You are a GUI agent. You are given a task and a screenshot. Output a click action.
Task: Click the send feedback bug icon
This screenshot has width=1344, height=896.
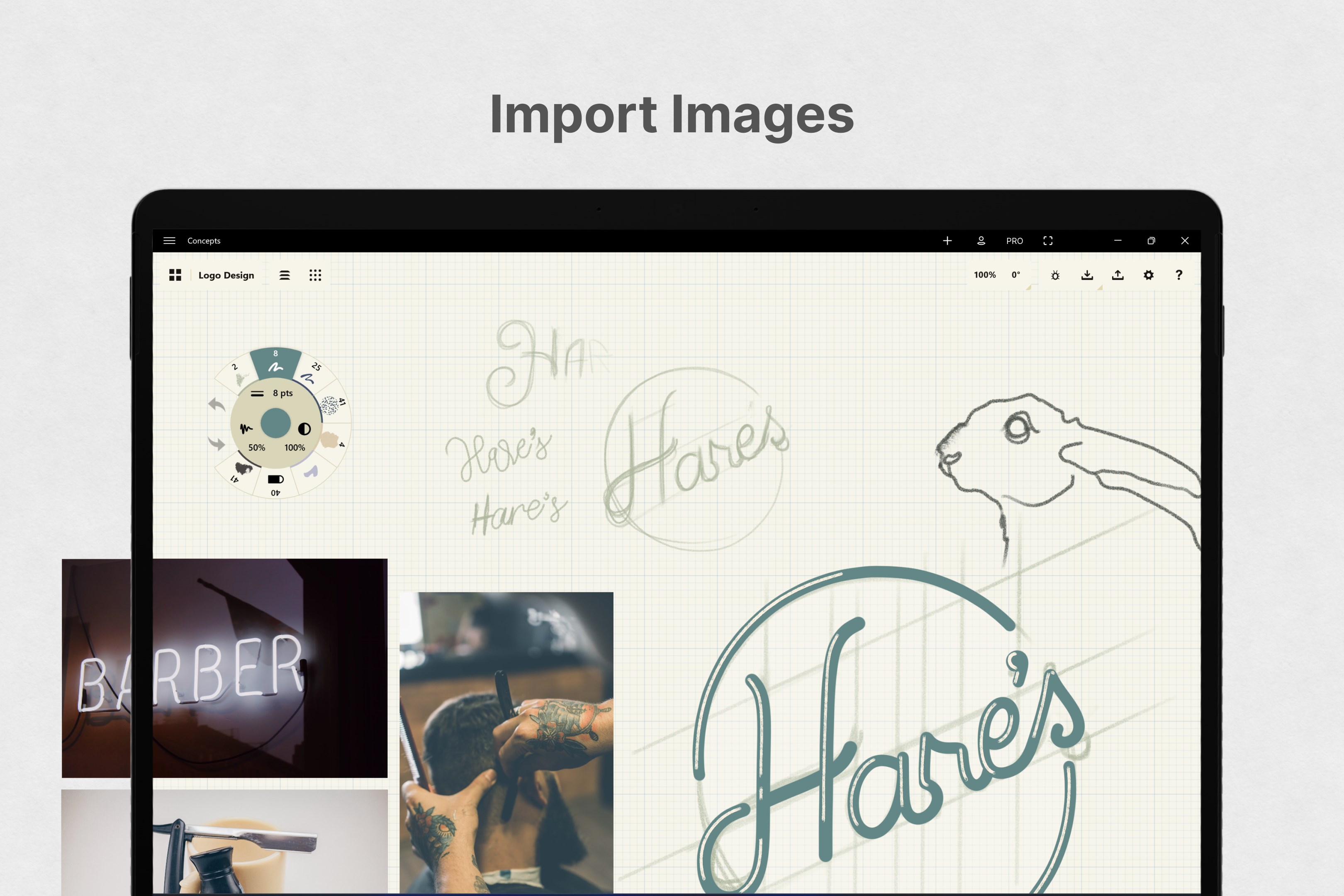[x=1055, y=275]
